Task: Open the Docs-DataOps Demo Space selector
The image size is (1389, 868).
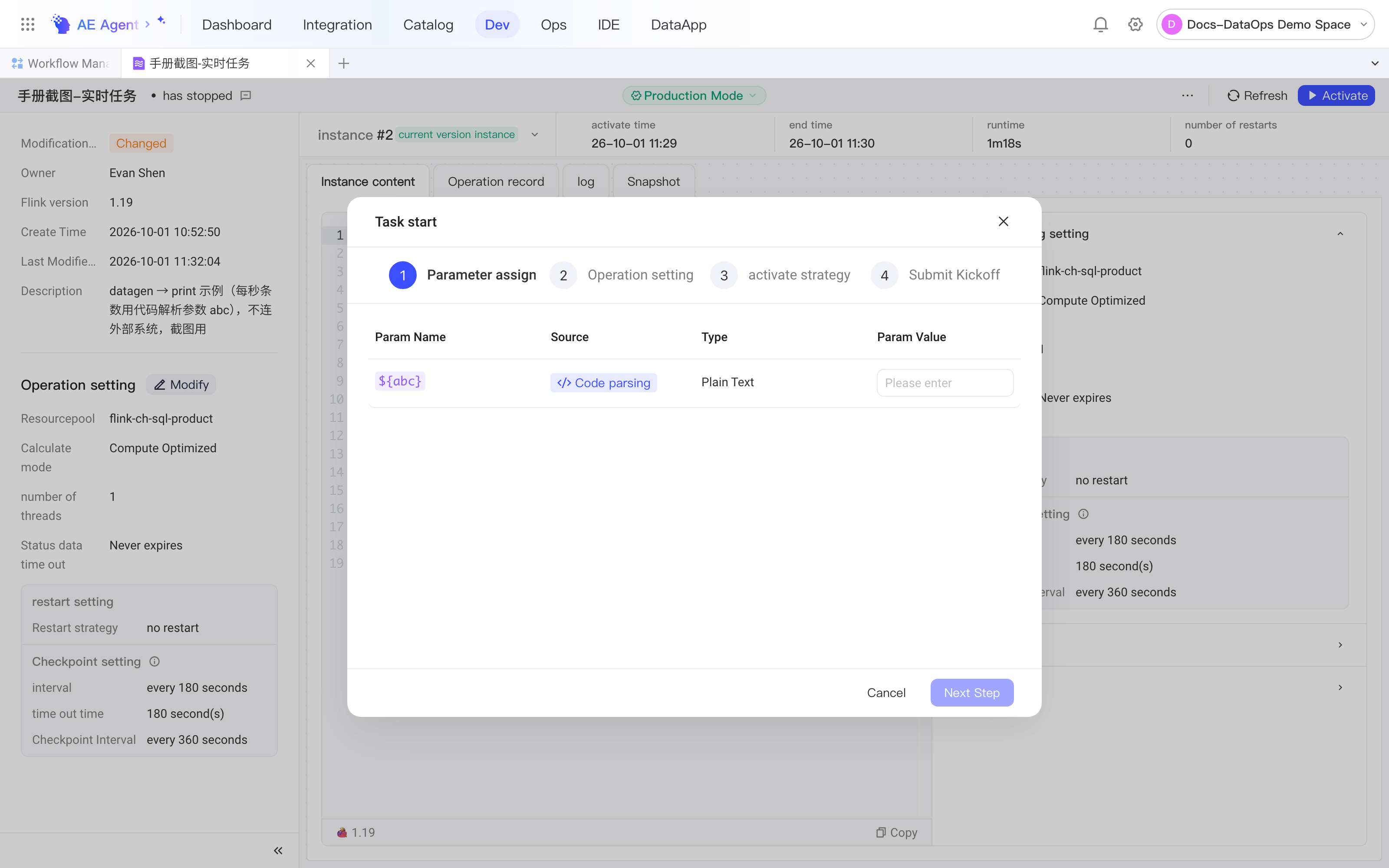Action: pos(1265,24)
